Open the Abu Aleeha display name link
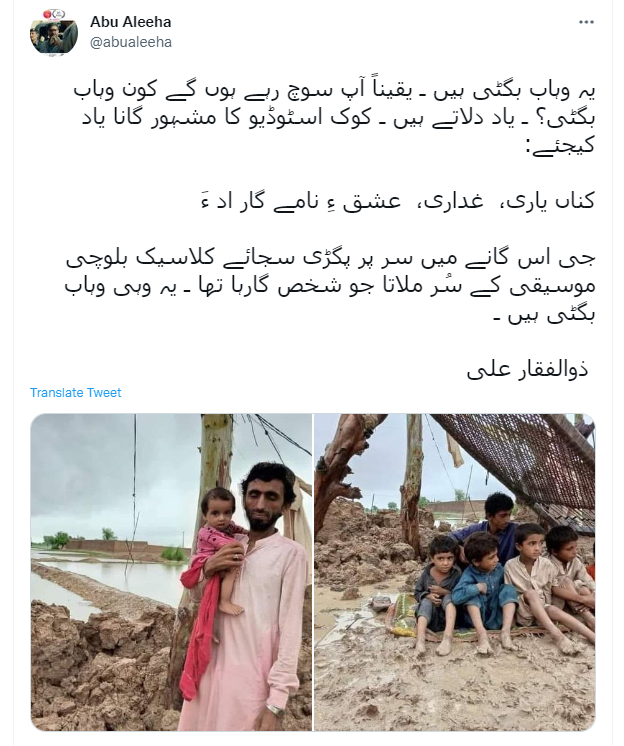The height and width of the screenshot is (746, 624). coord(131,22)
